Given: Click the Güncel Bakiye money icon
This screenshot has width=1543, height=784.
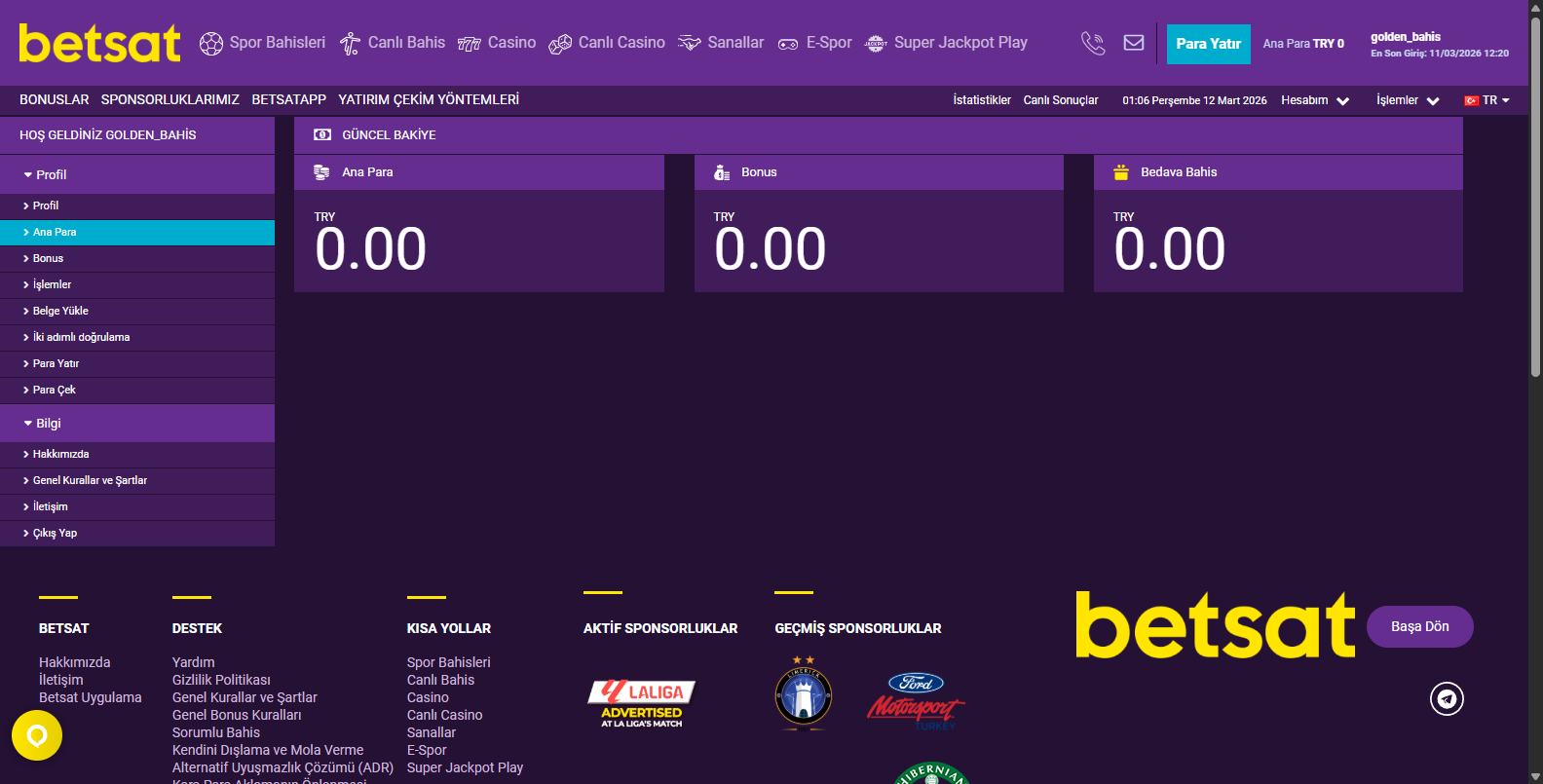Looking at the screenshot, I should [322, 134].
